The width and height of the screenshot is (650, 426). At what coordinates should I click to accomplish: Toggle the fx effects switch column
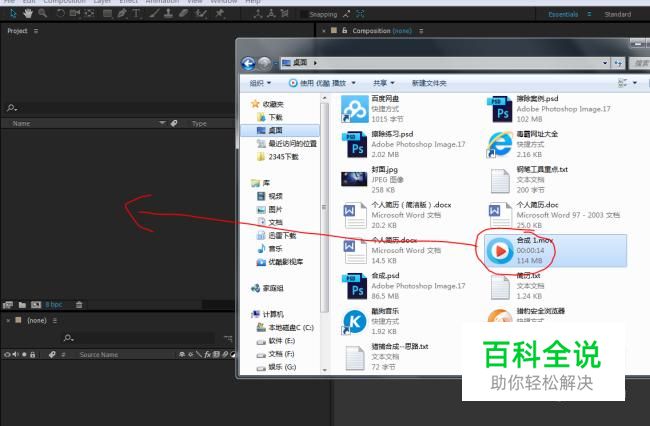(207, 355)
